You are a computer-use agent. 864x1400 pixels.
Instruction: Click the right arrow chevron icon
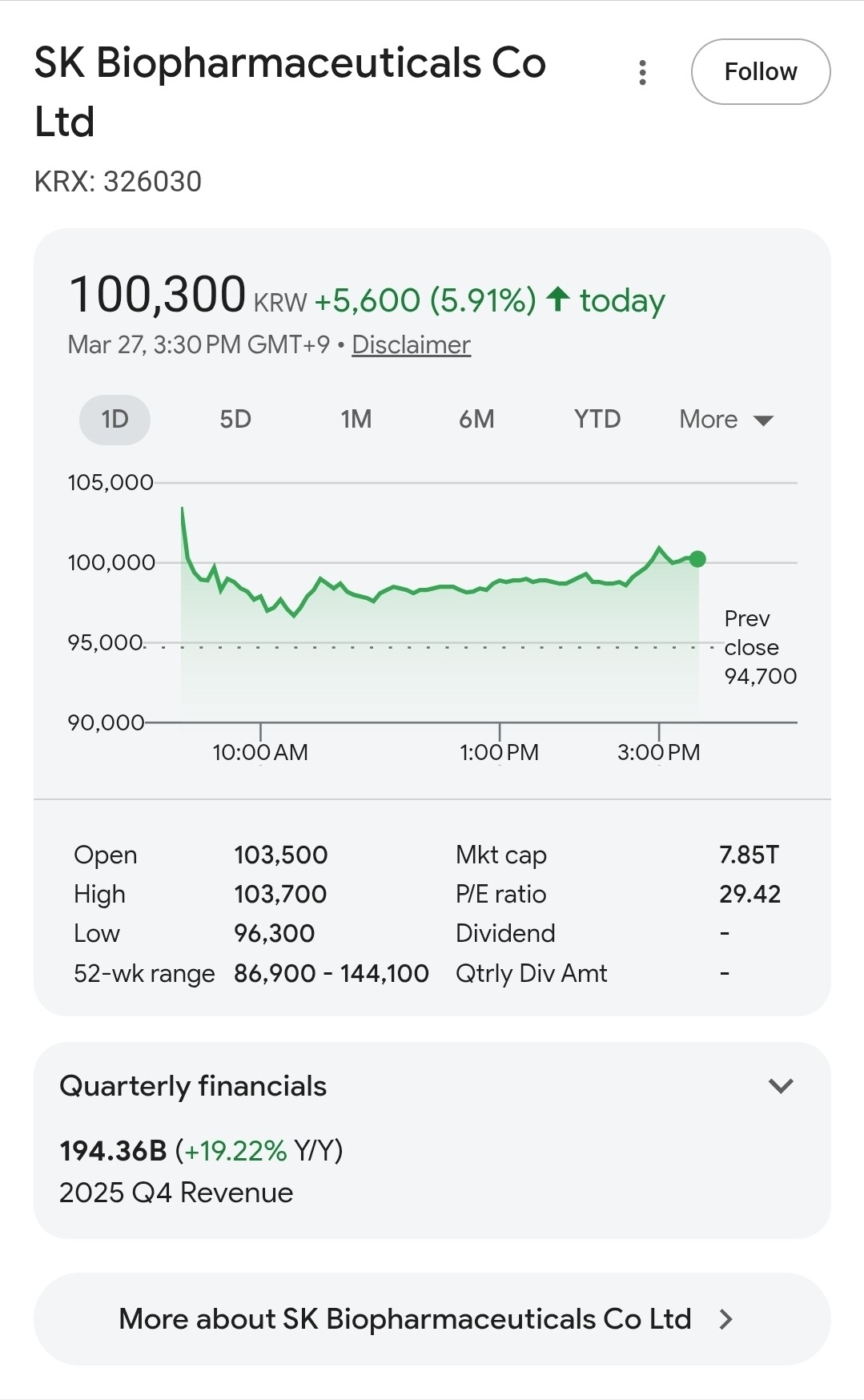[725, 1319]
